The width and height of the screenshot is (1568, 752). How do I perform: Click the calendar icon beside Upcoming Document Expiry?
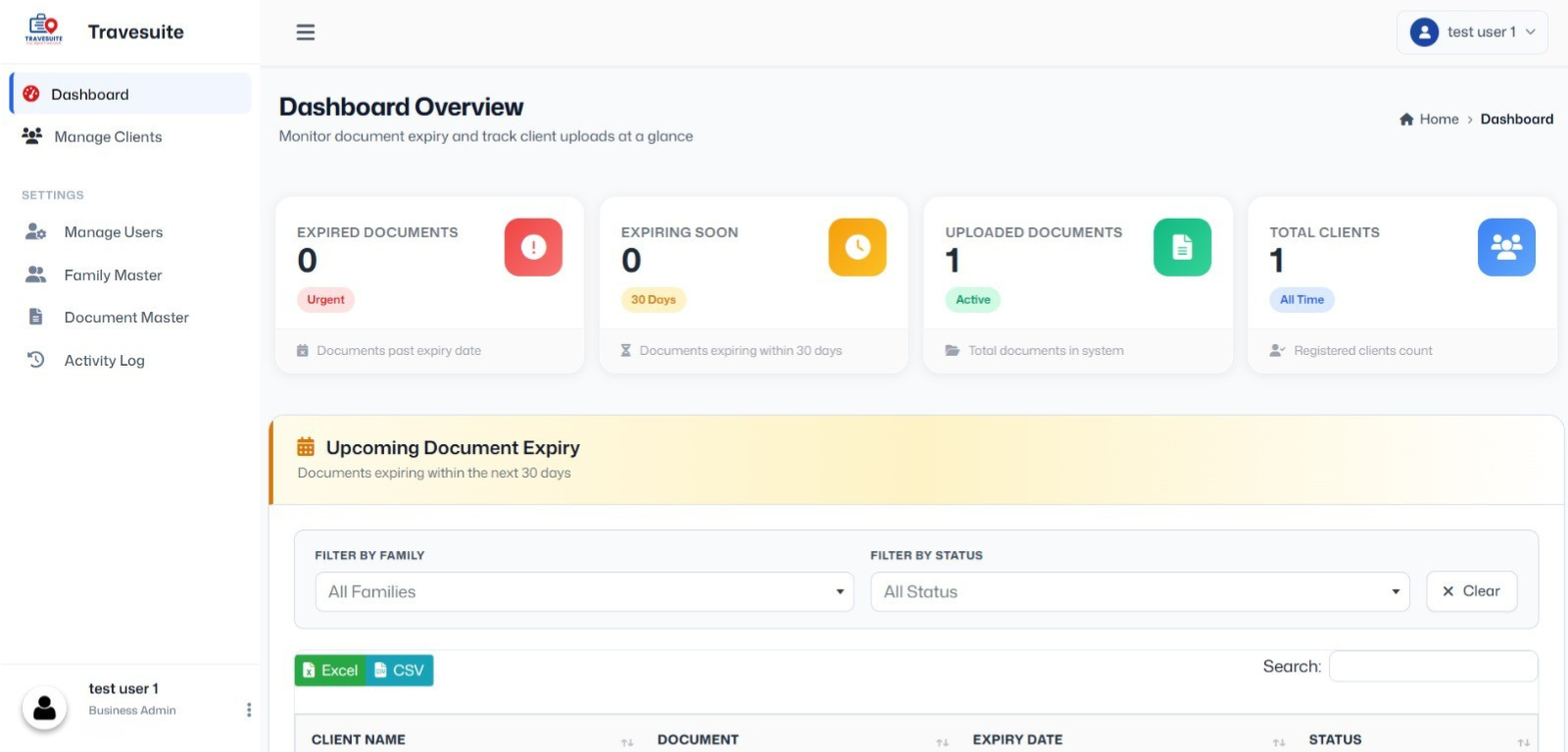click(x=306, y=447)
